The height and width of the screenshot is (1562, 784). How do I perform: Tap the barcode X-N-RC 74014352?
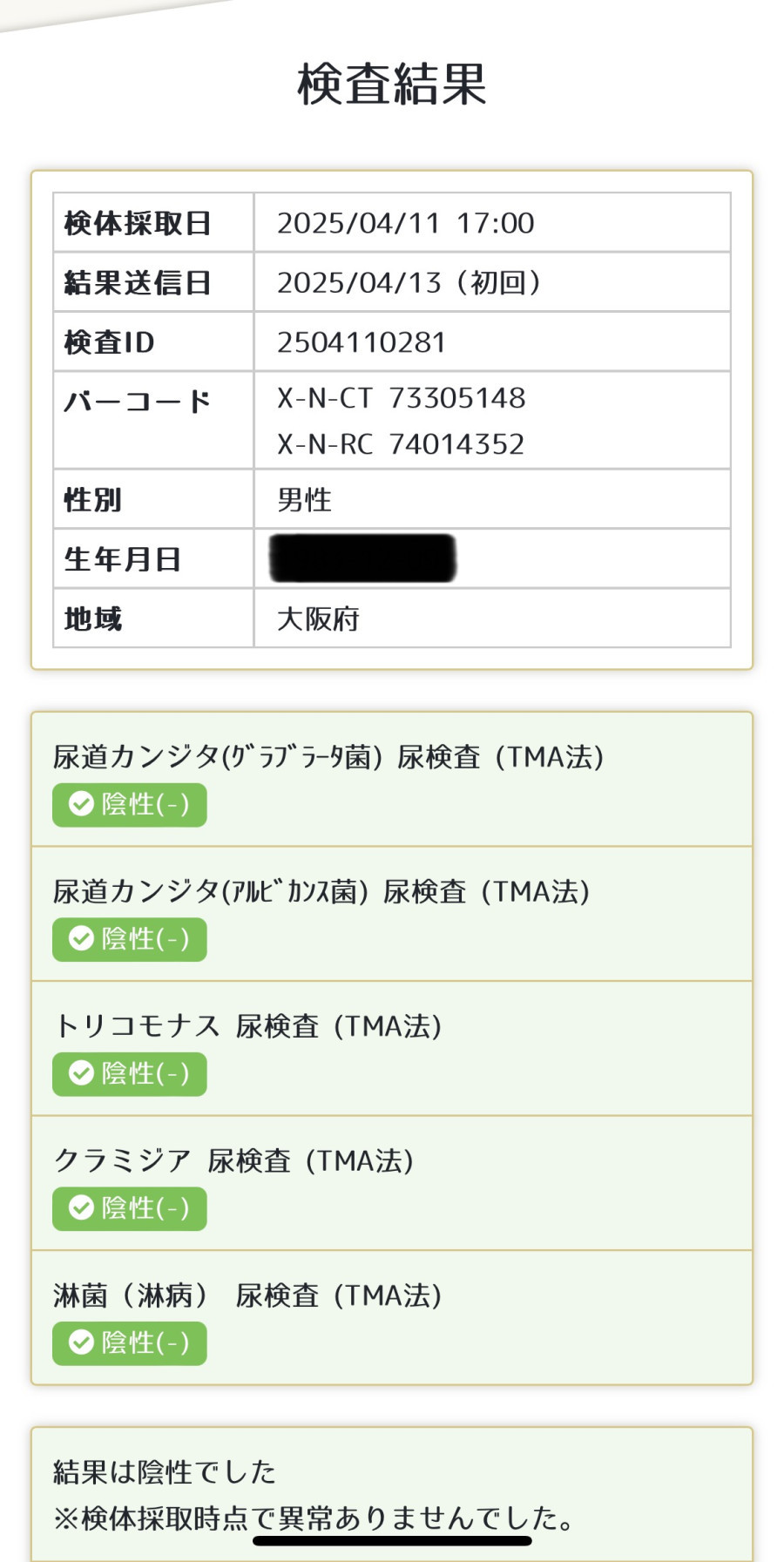[x=401, y=444]
